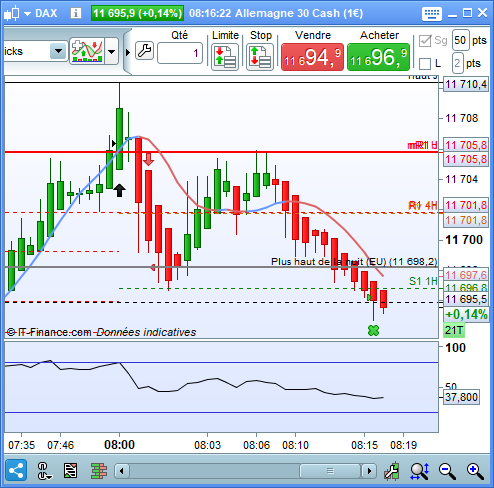Zoom in using the plus magnifier
Screen dimensions: 494x488
click(475, 471)
